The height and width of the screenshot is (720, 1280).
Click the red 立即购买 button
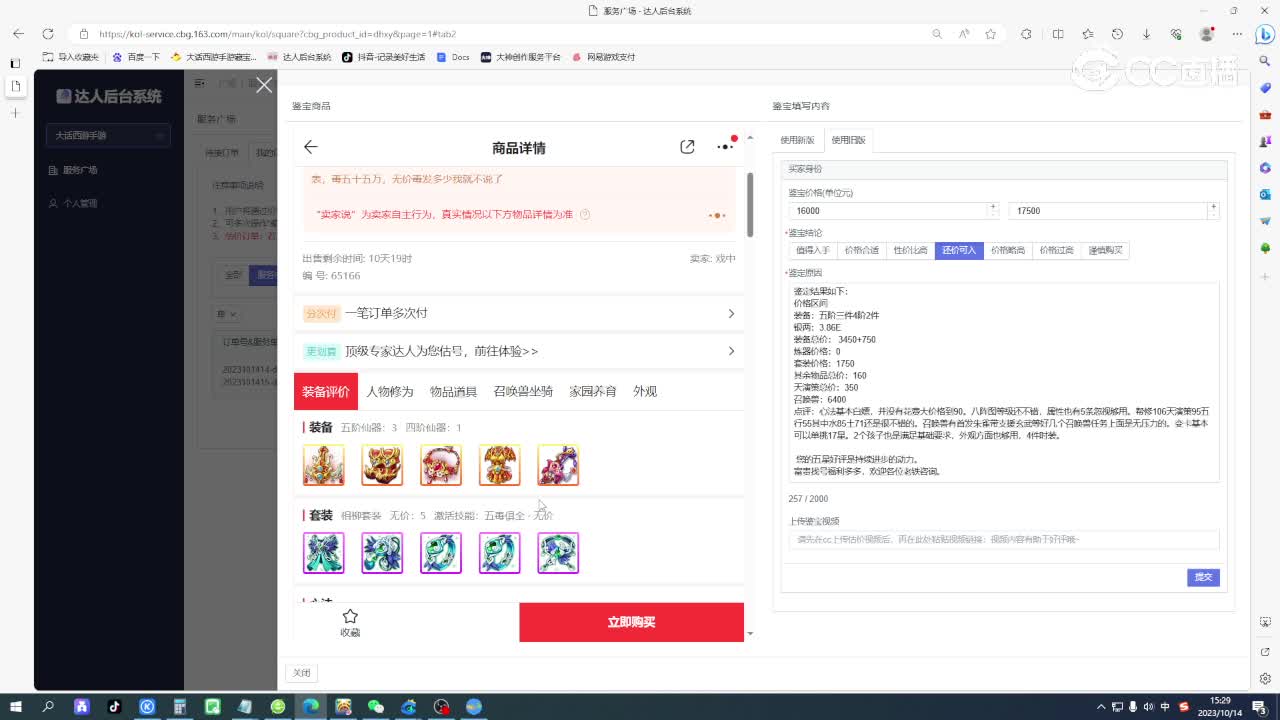(x=631, y=622)
